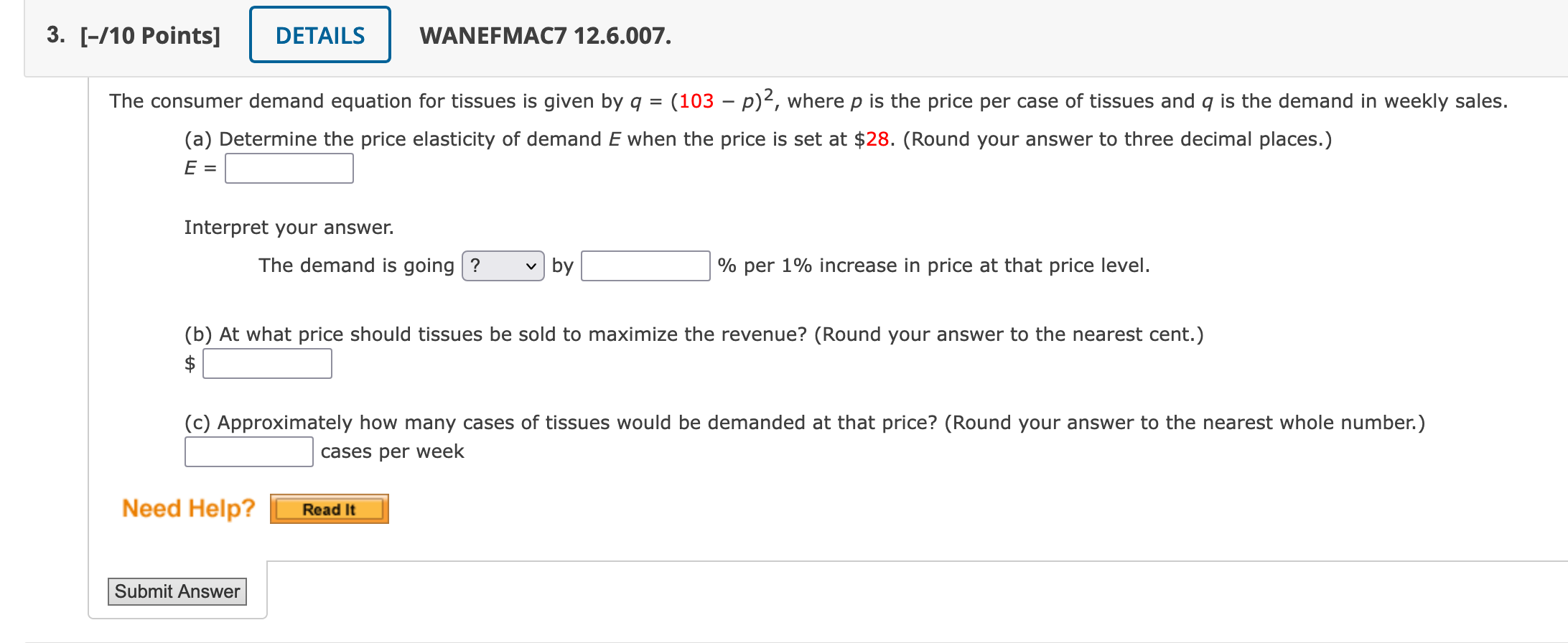Select the WANEFMAC7 12.6.007 assignment title
This screenshot has width=1568, height=643.
coord(545,37)
